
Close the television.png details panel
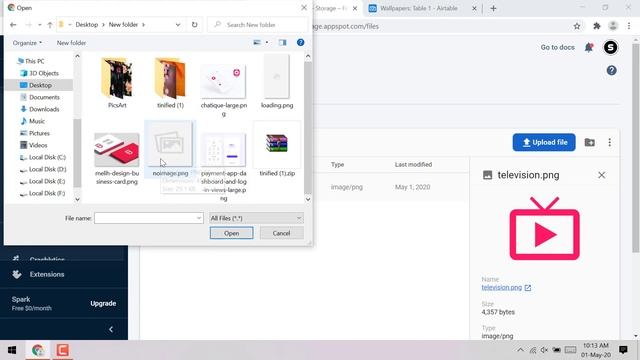coord(602,175)
